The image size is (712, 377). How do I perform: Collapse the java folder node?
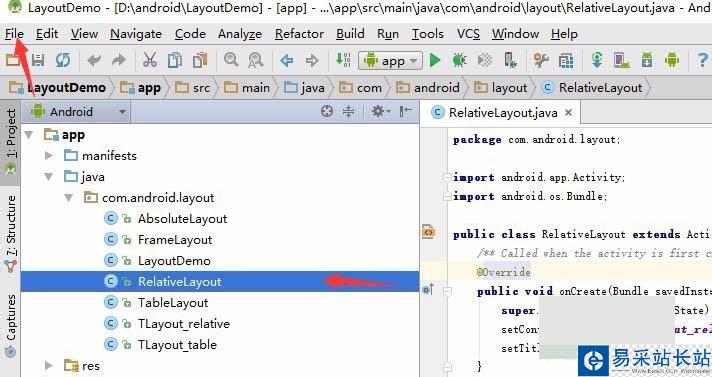[49, 177]
